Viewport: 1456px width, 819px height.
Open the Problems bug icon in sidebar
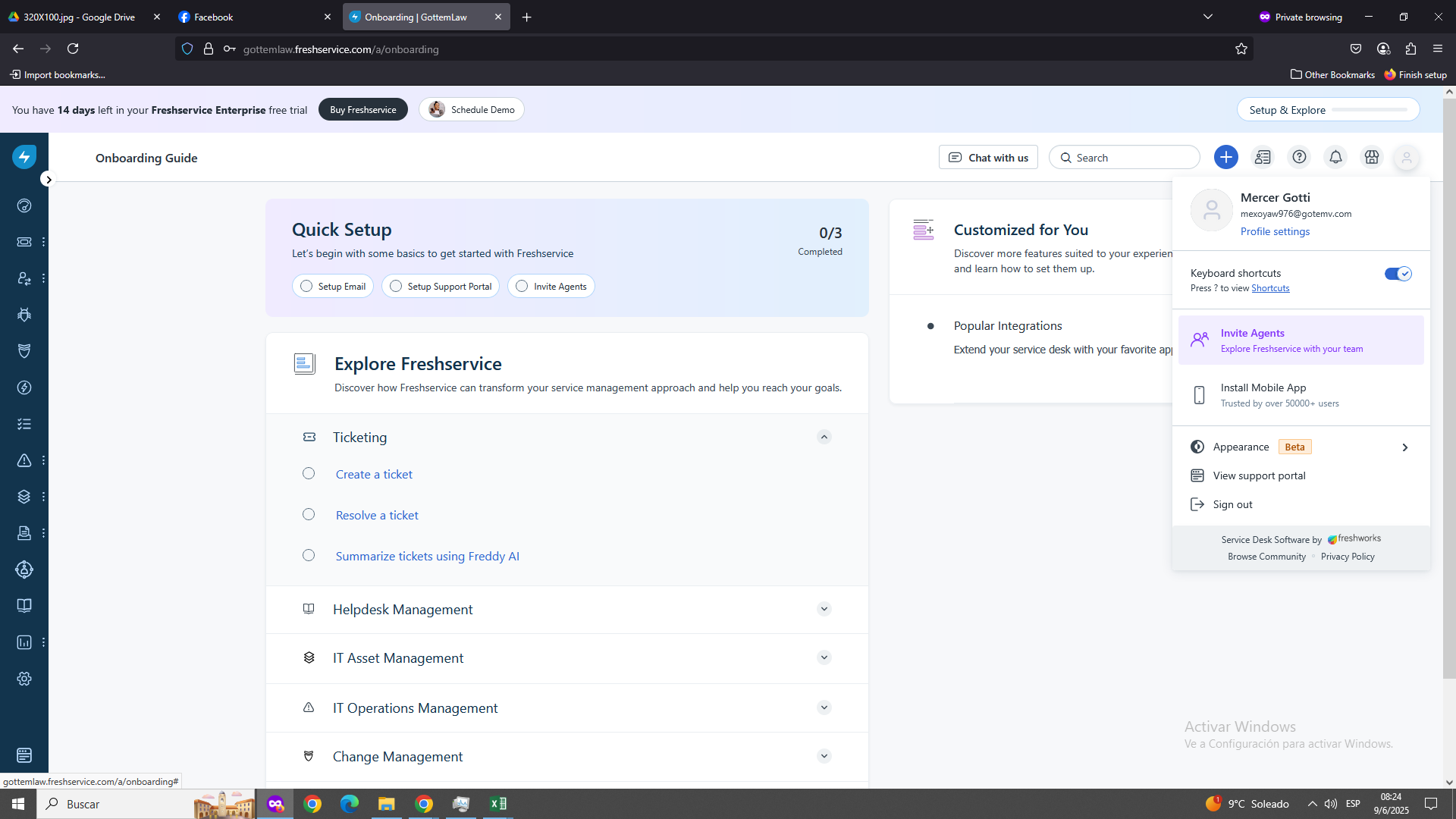click(x=24, y=315)
